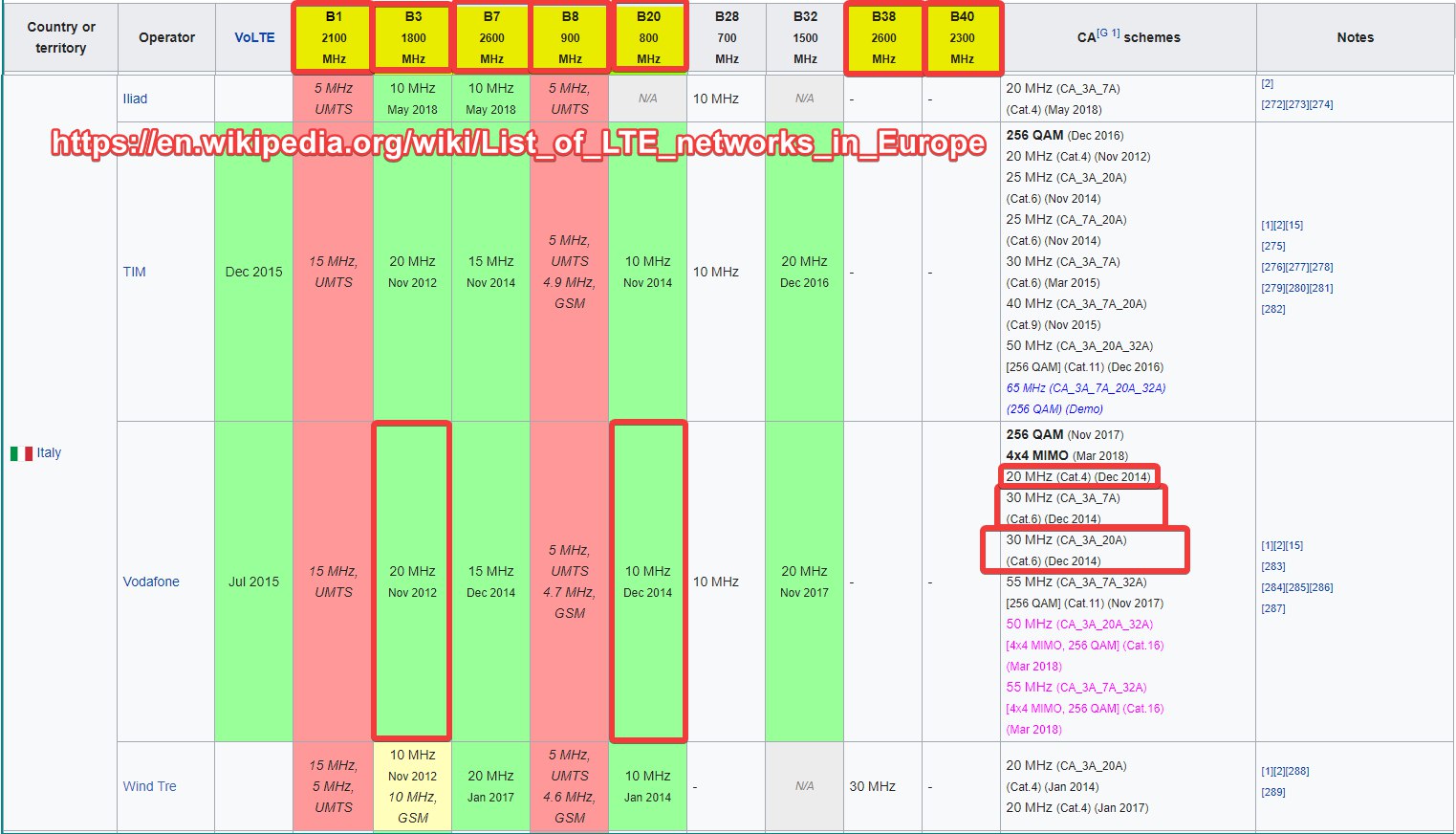The height and width of the screenshot is (834, 1456).
Task: Click the B38 2600 MHz column header
Action: coord(883,37)
